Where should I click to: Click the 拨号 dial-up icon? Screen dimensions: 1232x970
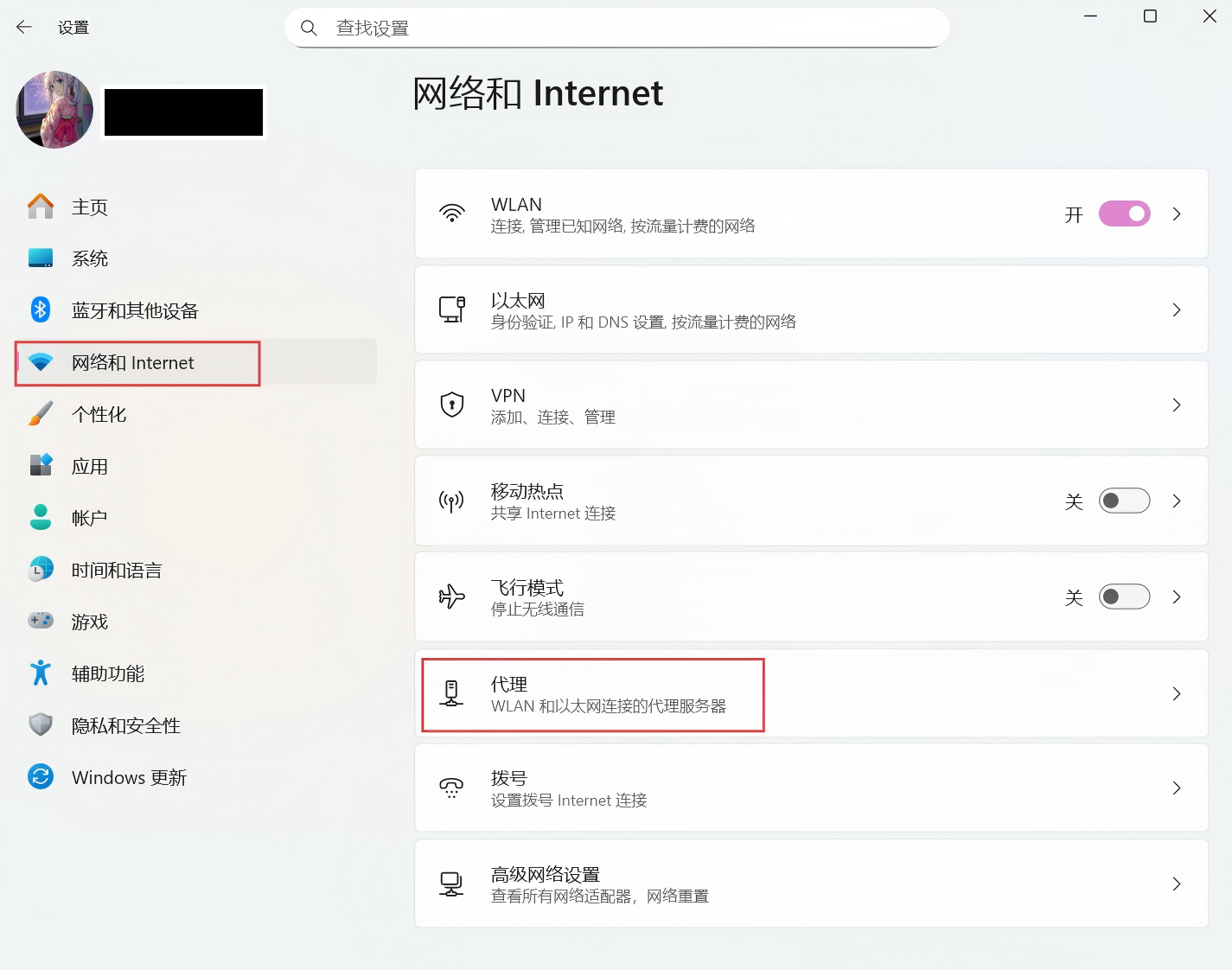[451, 788]
